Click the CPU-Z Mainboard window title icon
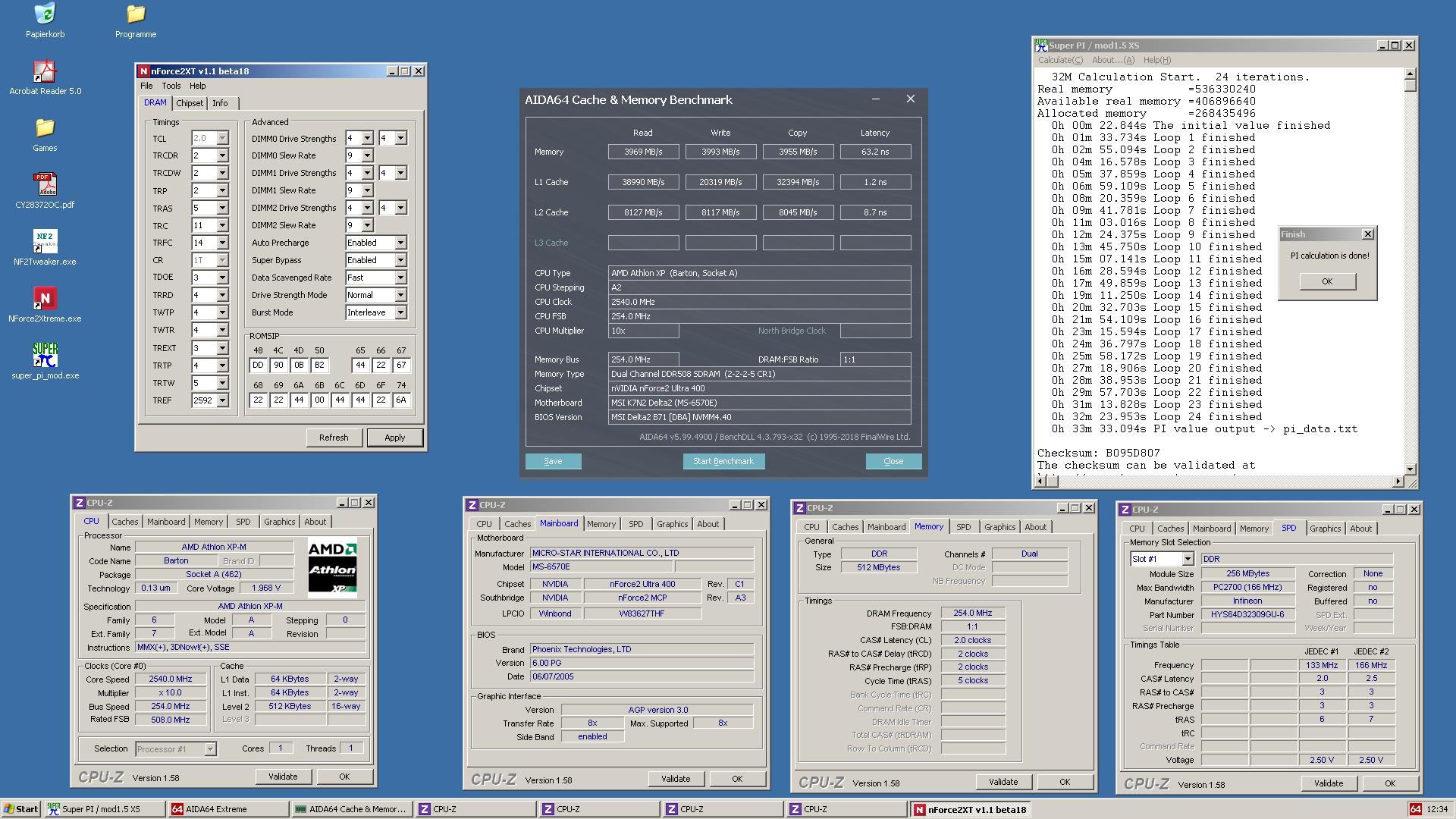Screen dimensions: 1456x819 click(472, 505)
